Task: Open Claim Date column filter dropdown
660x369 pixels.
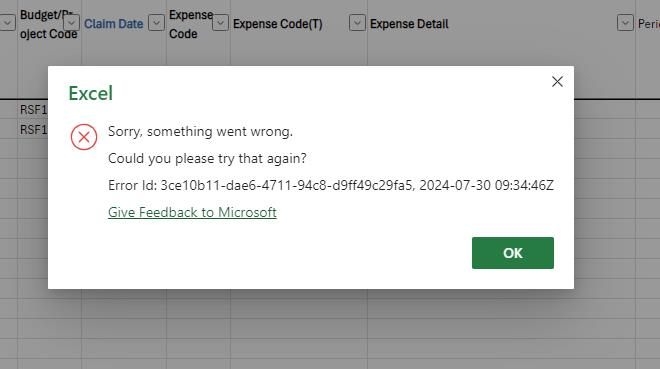Action: (x=156, y=23)
